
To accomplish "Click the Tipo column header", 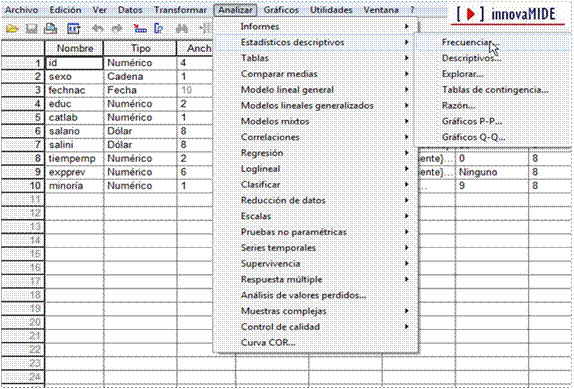I will (x=141, y=48).
